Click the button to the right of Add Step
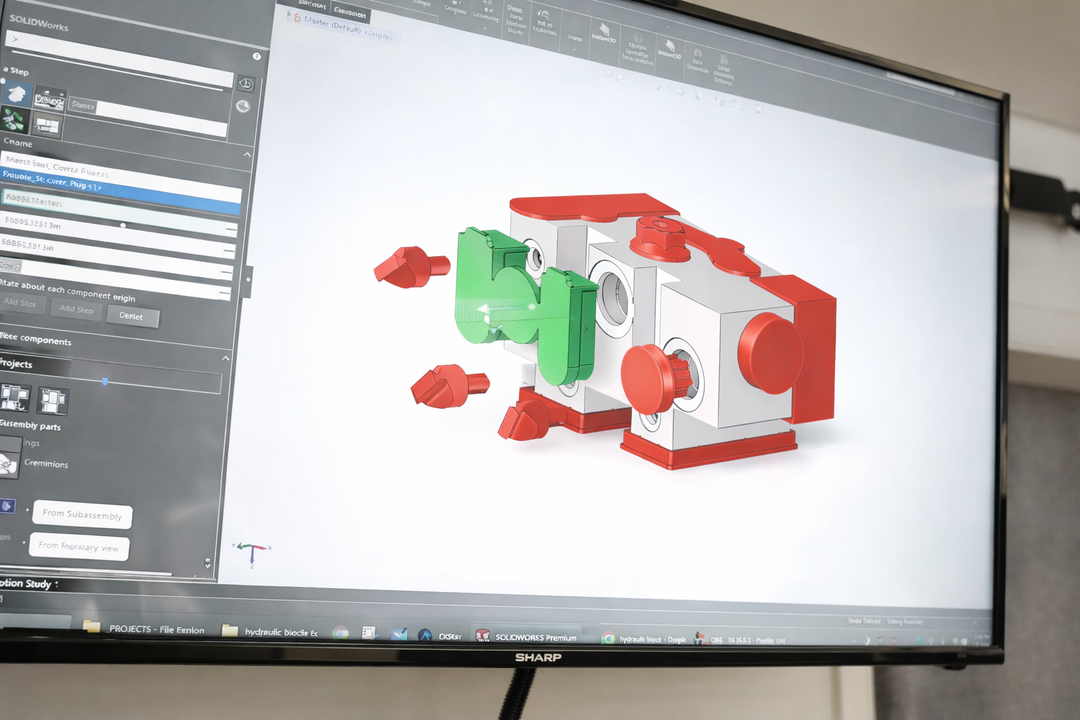The image size is (1080, 720). click(x=132, y=316)
